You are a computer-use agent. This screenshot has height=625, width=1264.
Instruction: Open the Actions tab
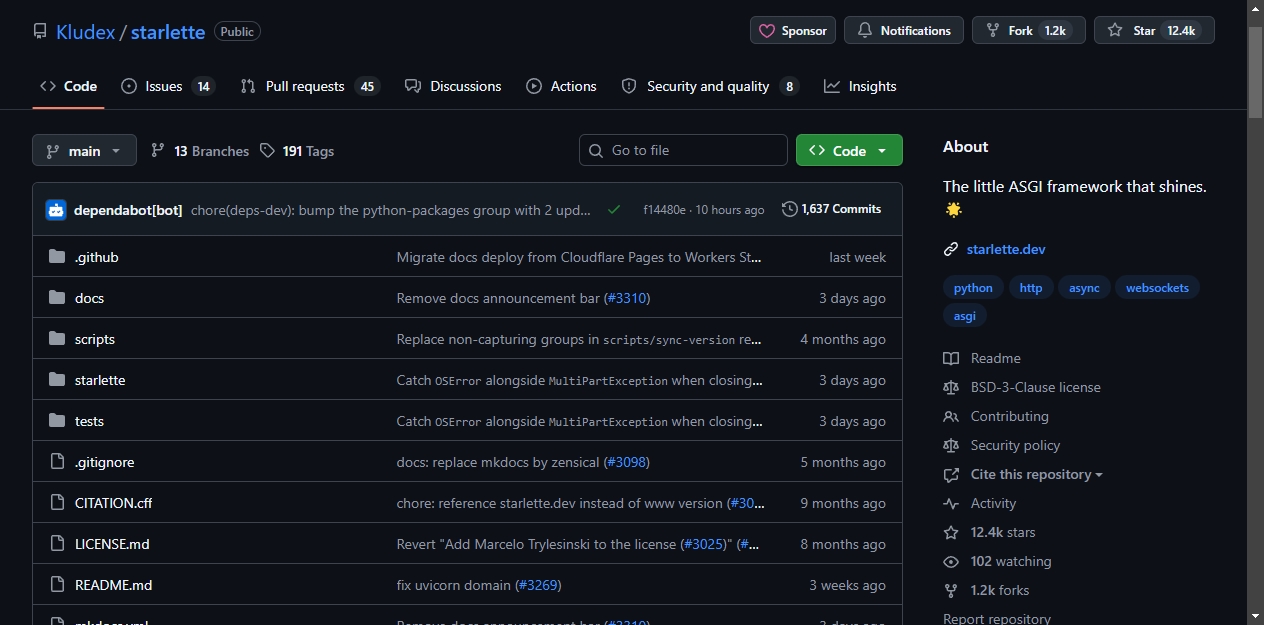[x=561, y=86]
